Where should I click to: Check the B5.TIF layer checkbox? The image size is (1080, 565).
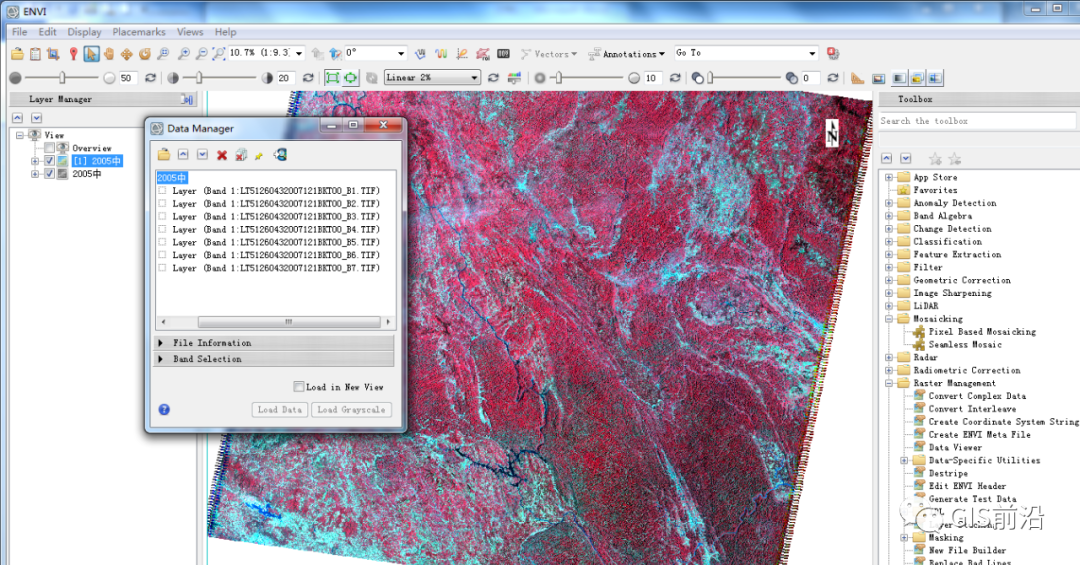[x=163, y=243]
